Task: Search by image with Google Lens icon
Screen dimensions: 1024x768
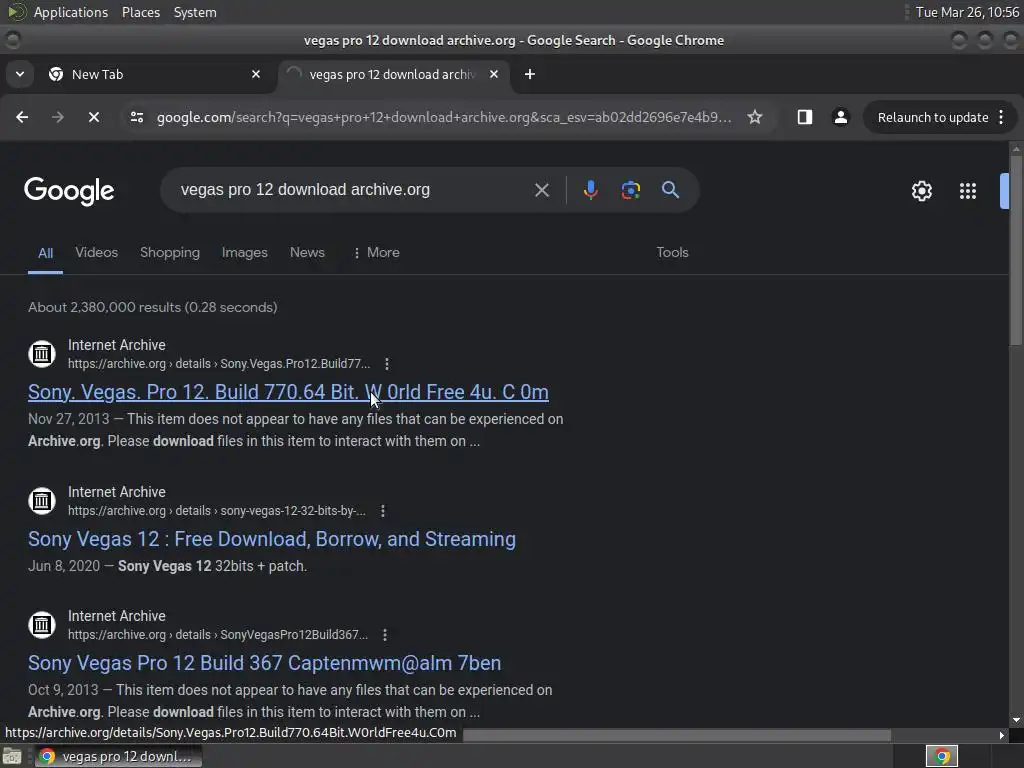Action: pyautogui.click(x=630, y=190)
